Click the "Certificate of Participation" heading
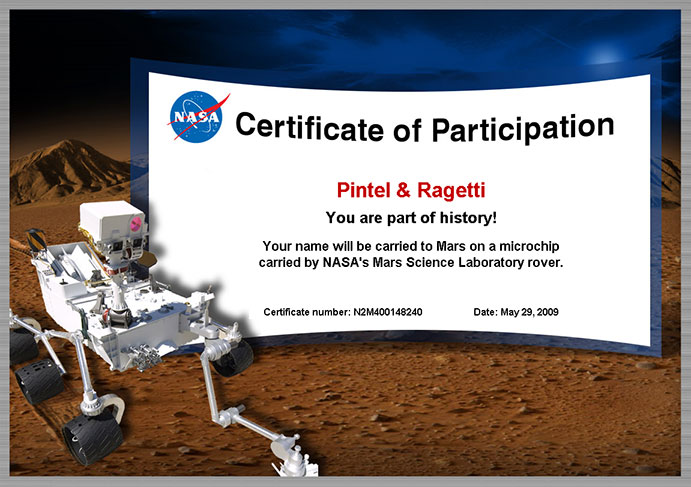Viewport: 691px width, 487px height. coord(423,127)
